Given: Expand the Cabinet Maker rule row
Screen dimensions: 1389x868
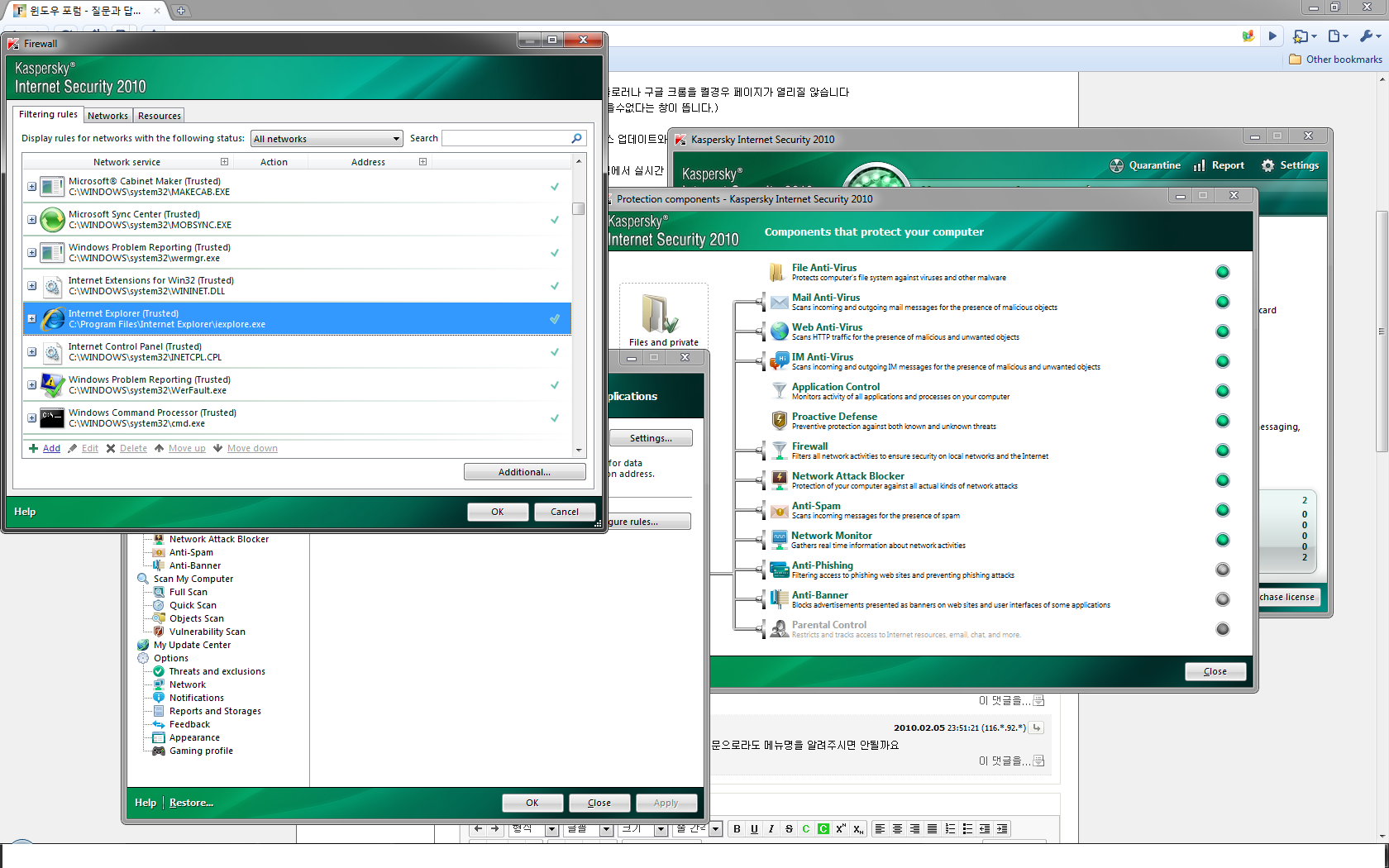Looking at the screenshot, I should coord(31,187).
